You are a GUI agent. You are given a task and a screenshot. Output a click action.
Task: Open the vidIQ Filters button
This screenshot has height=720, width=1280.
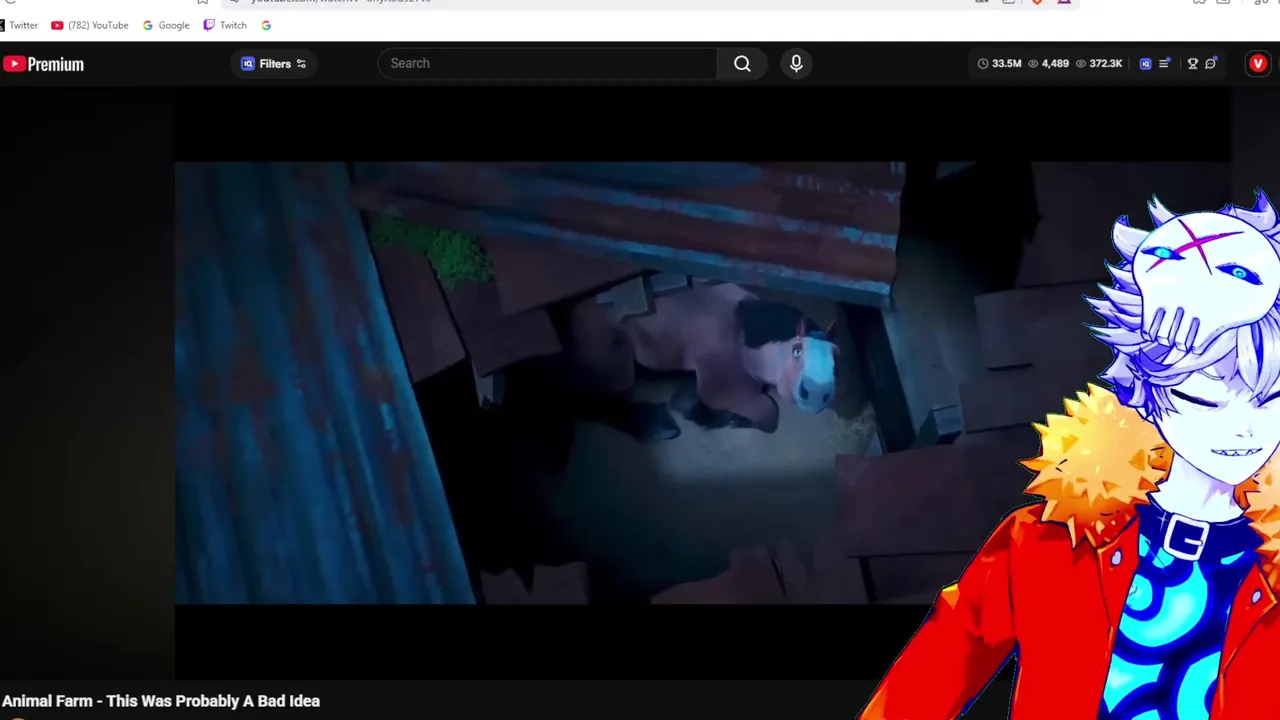[274, 64]
